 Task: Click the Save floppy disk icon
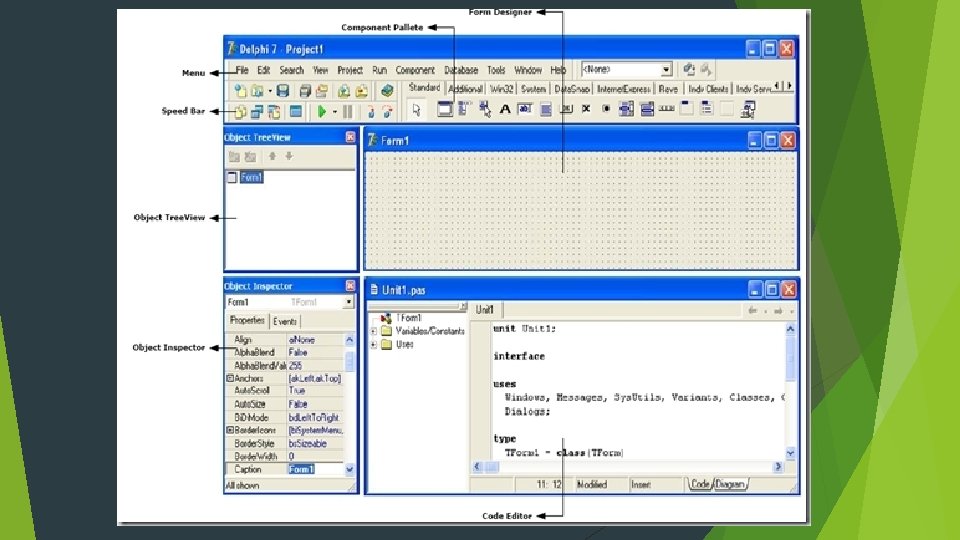pos(282,91)
